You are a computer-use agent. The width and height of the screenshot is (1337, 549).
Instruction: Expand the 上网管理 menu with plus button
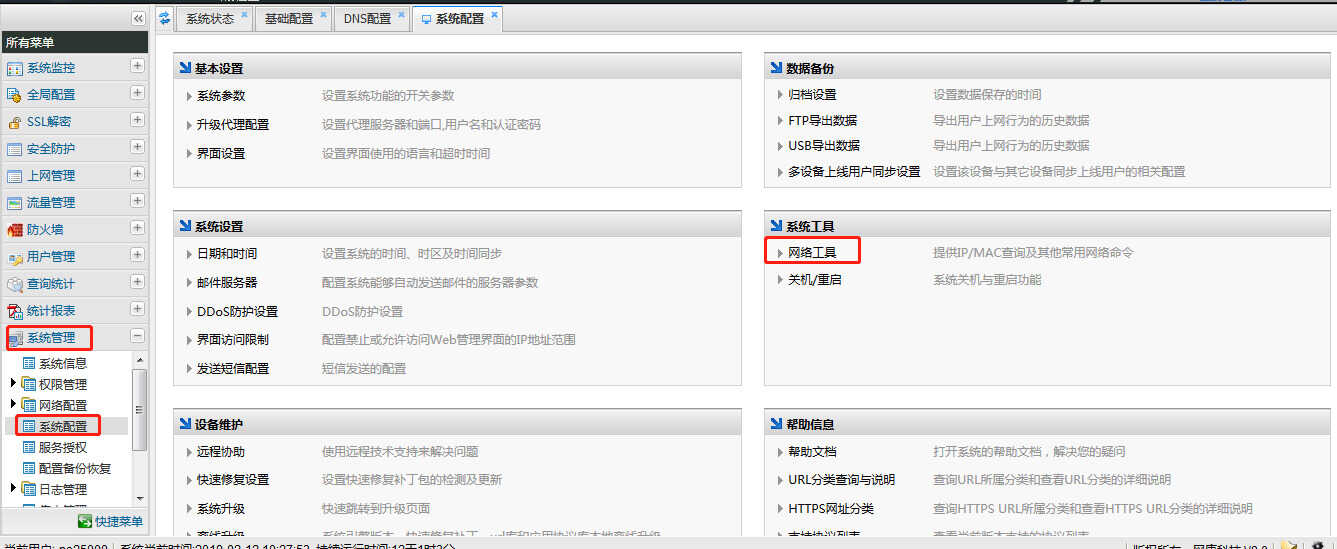[x=137, y=175]
